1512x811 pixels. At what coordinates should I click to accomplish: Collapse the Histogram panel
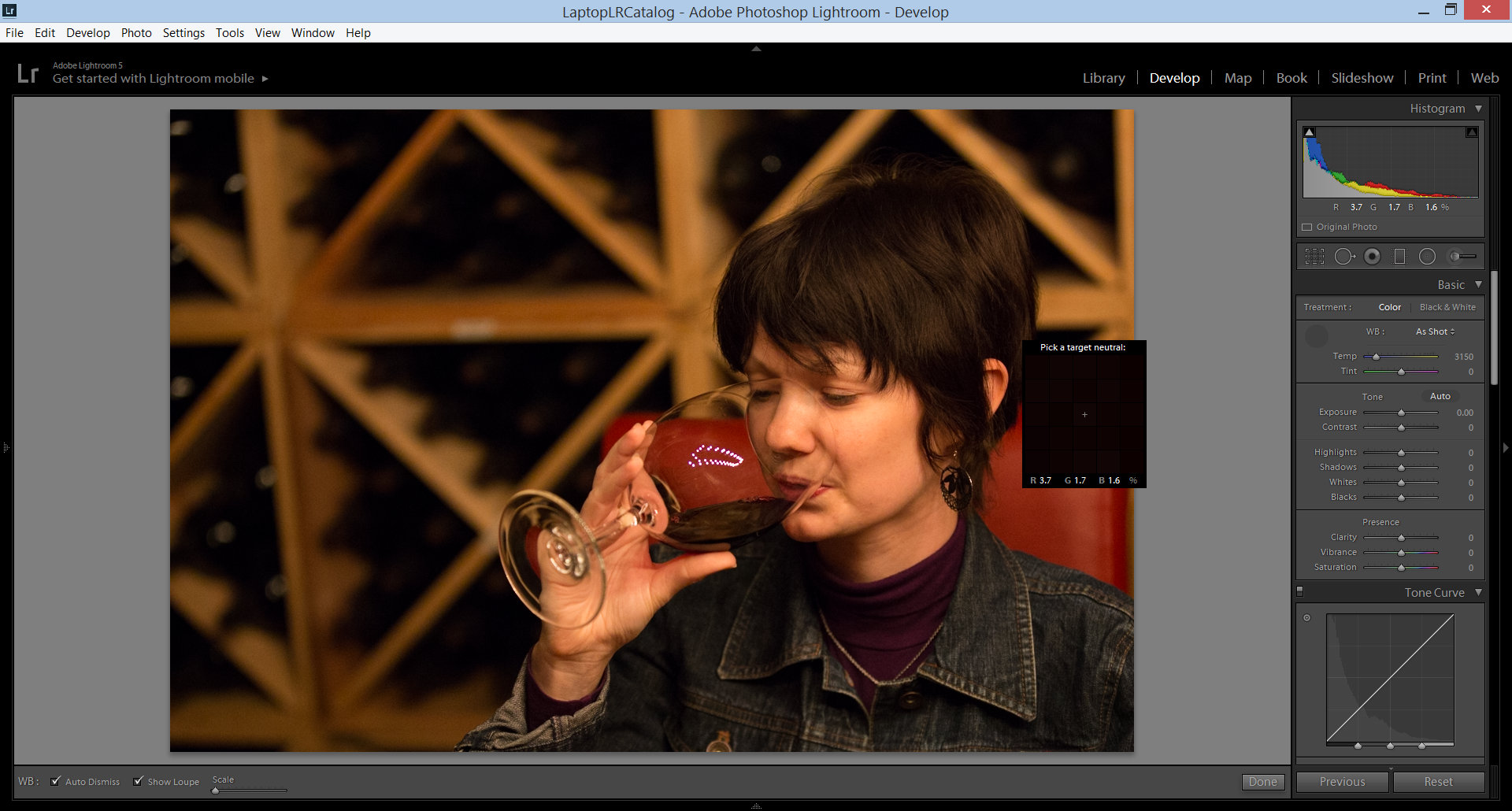pyautogui.click(x=1478, y=109)
